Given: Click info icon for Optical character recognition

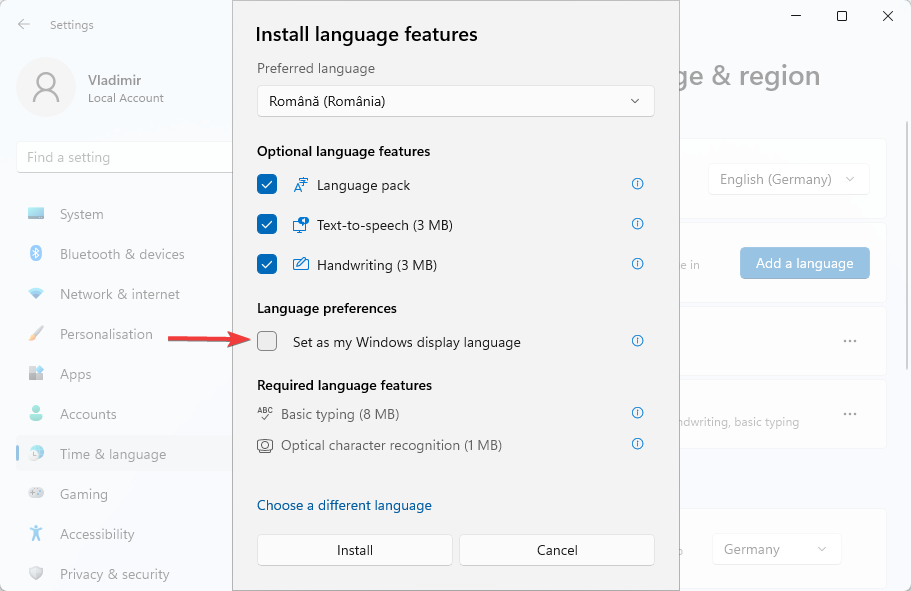Looking at the screenshot, I should [x=637, y=444].
